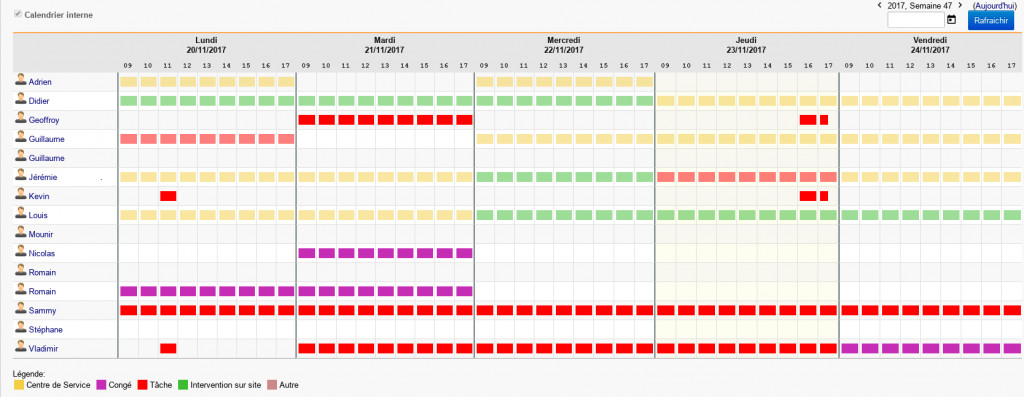The width and height of the screenshot is (1024, 397).
Task: Click Kevin's user icon
Action: coord(21,195)
